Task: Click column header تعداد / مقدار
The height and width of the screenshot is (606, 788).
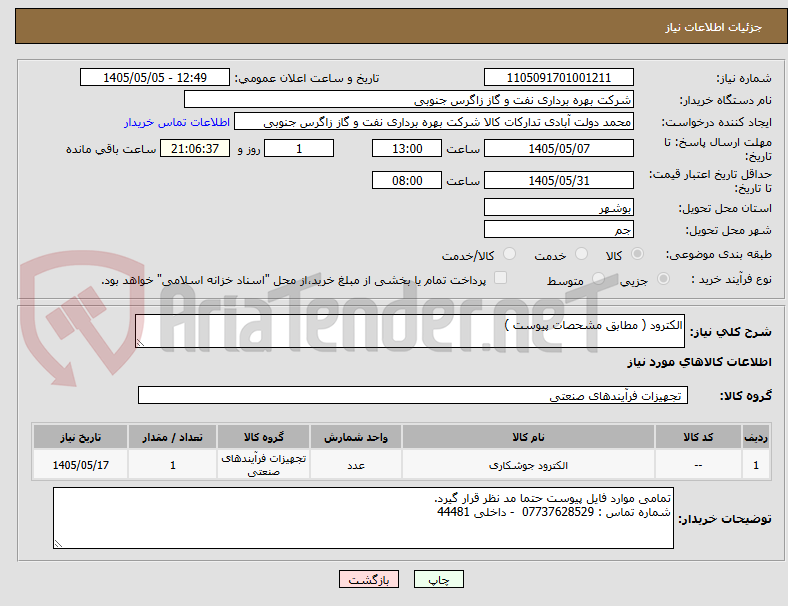Action: pos(172,437)
